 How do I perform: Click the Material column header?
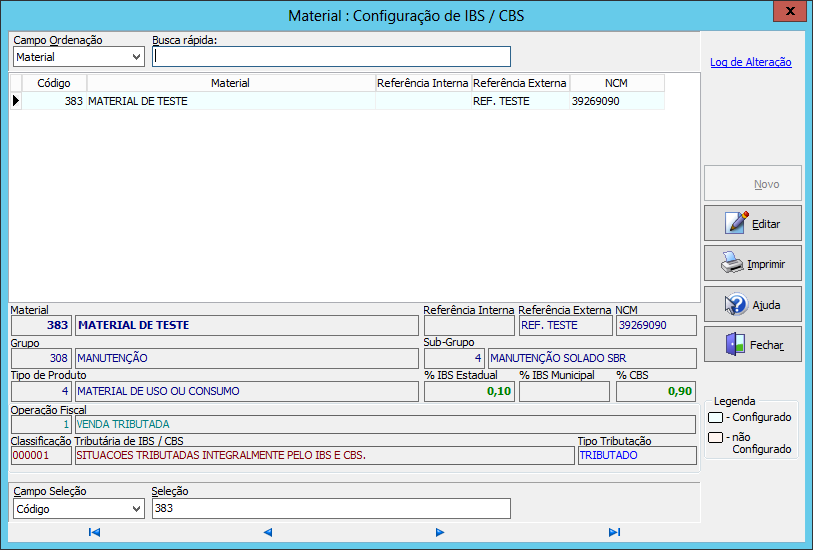[230, 83]
